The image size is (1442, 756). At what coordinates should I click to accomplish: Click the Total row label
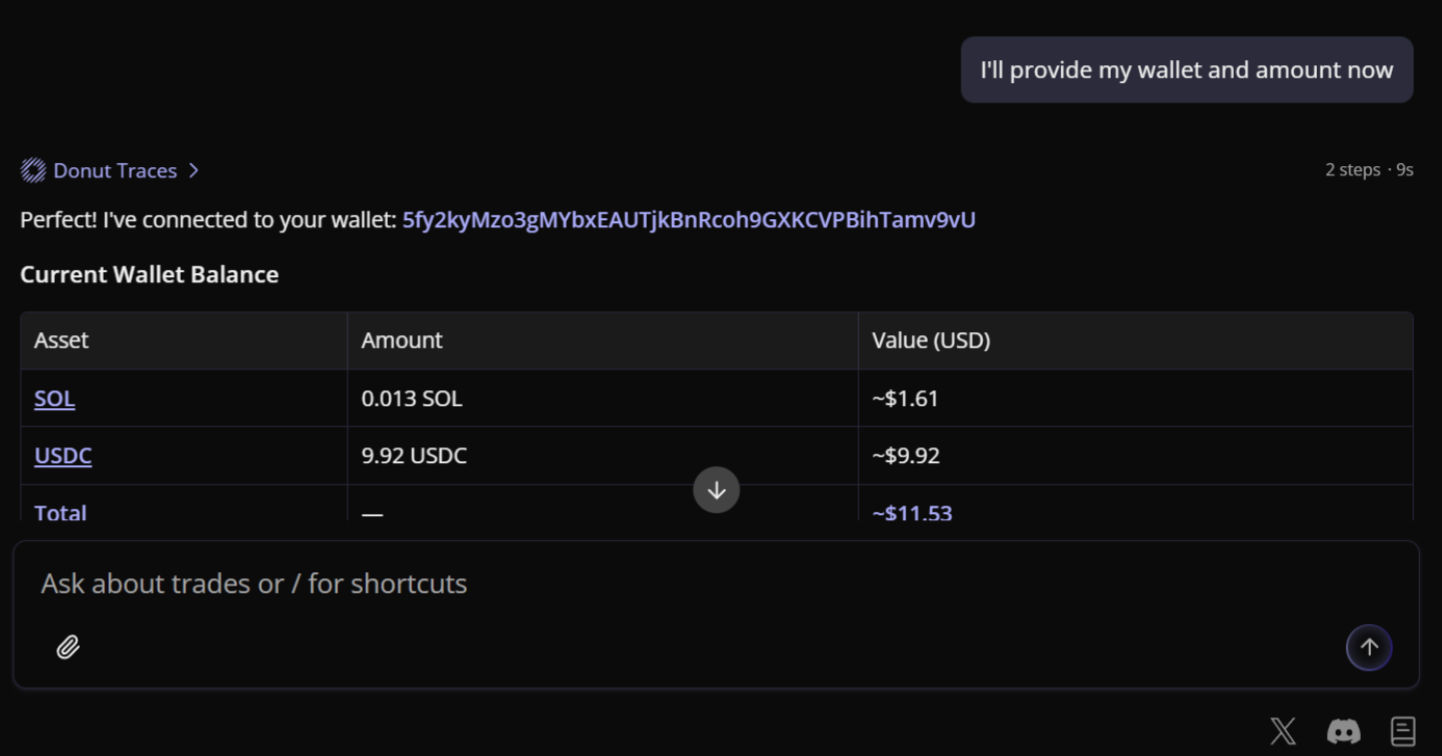tap(61, 512)
